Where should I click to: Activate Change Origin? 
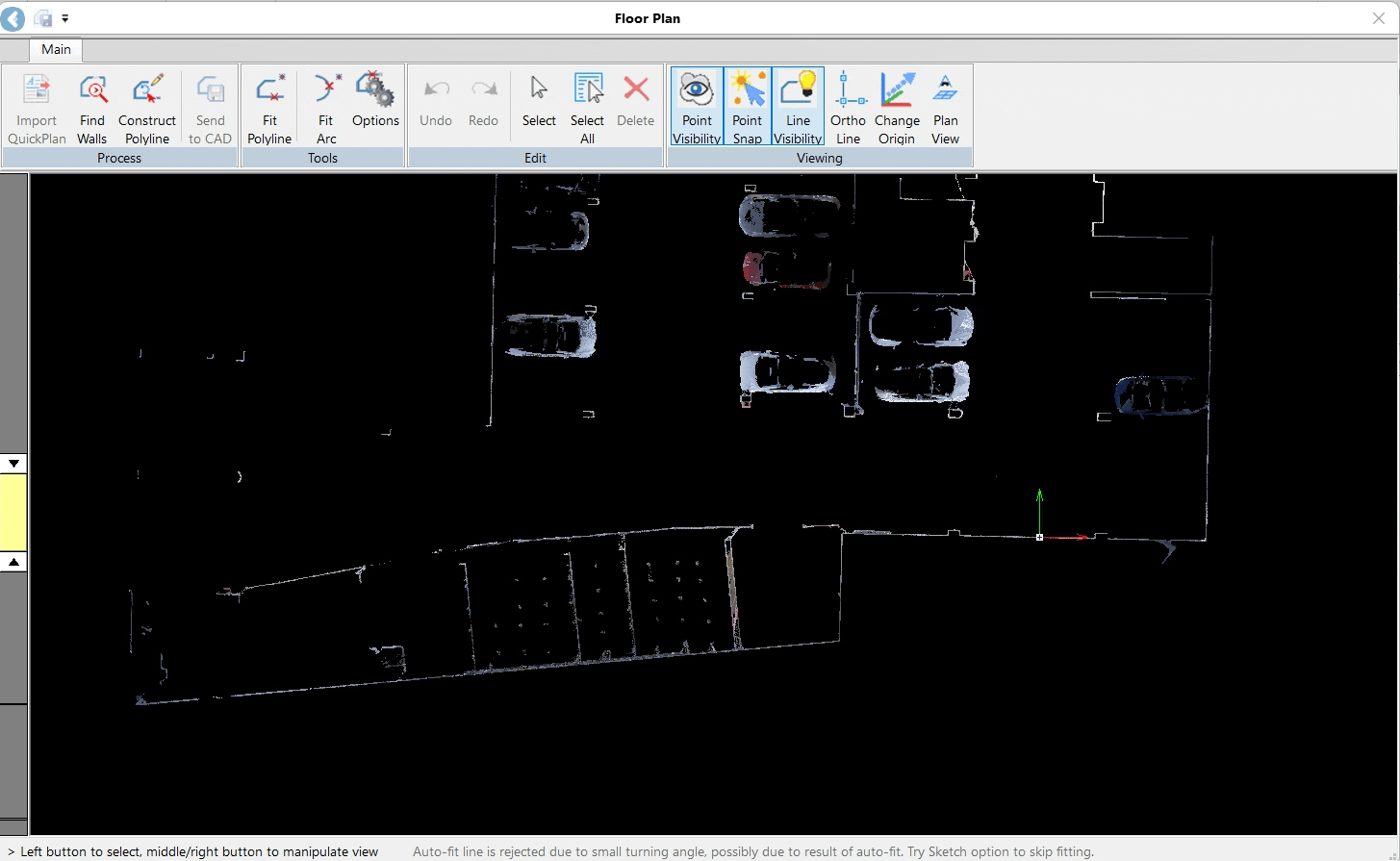point(896,106)
